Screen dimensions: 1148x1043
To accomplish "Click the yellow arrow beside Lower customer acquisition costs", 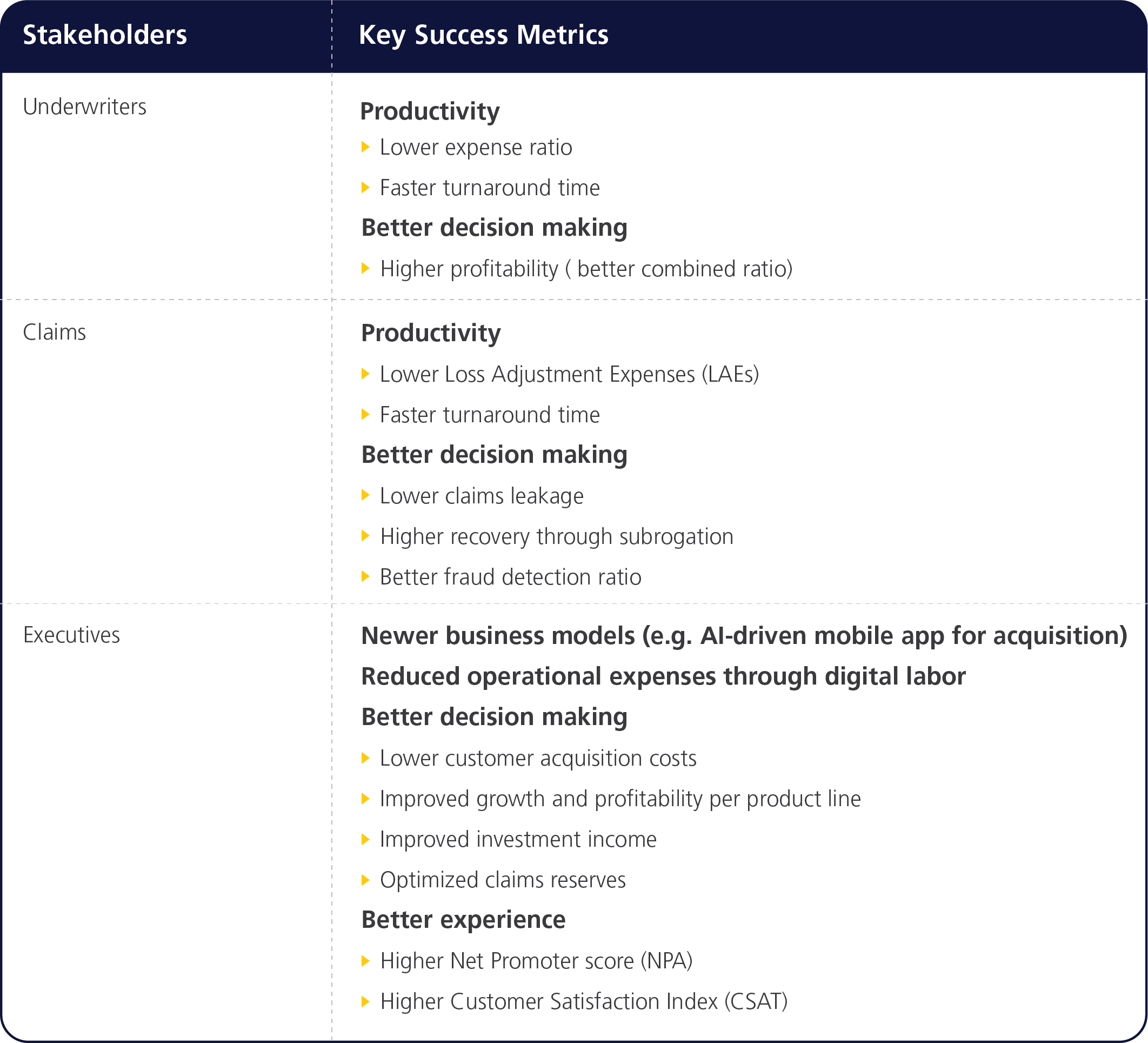I will pos(365,758).
